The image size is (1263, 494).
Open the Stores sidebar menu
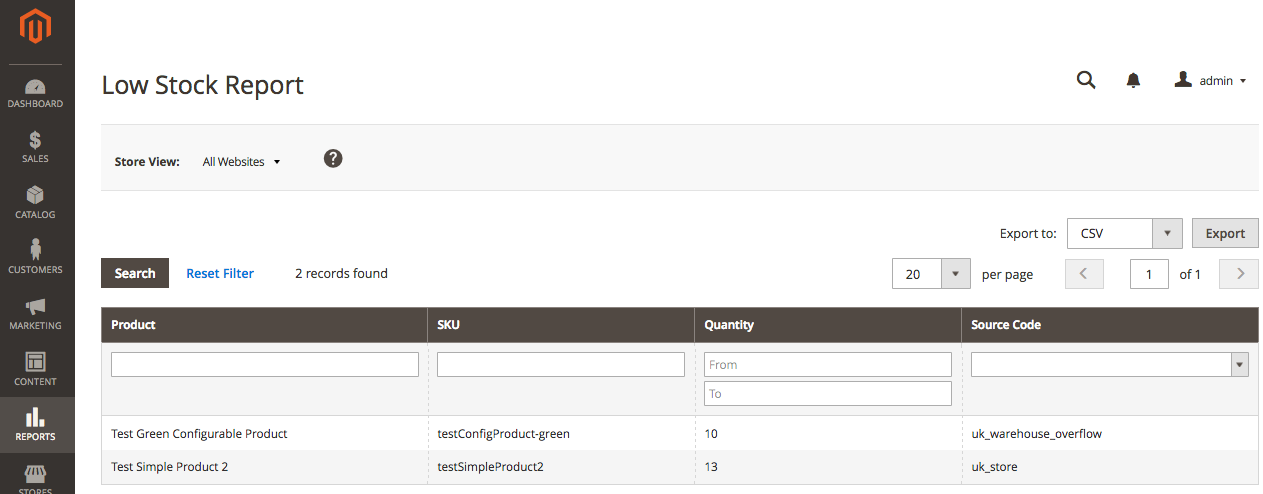pyautogui.click(x=36, y=477)
